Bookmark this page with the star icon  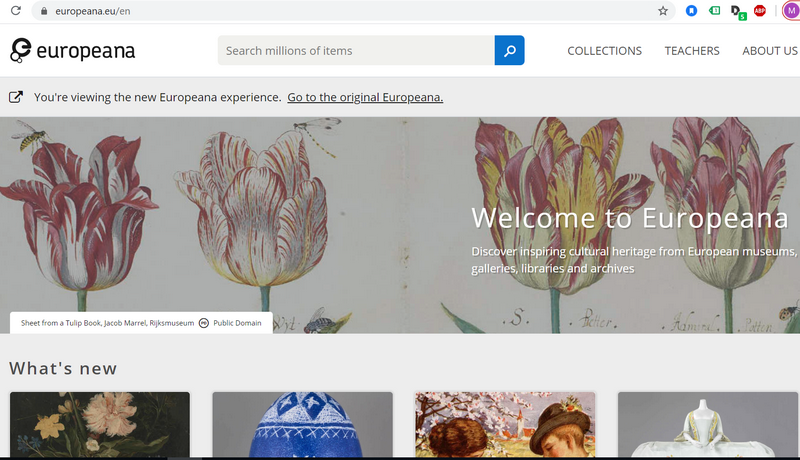coord(662,11)
